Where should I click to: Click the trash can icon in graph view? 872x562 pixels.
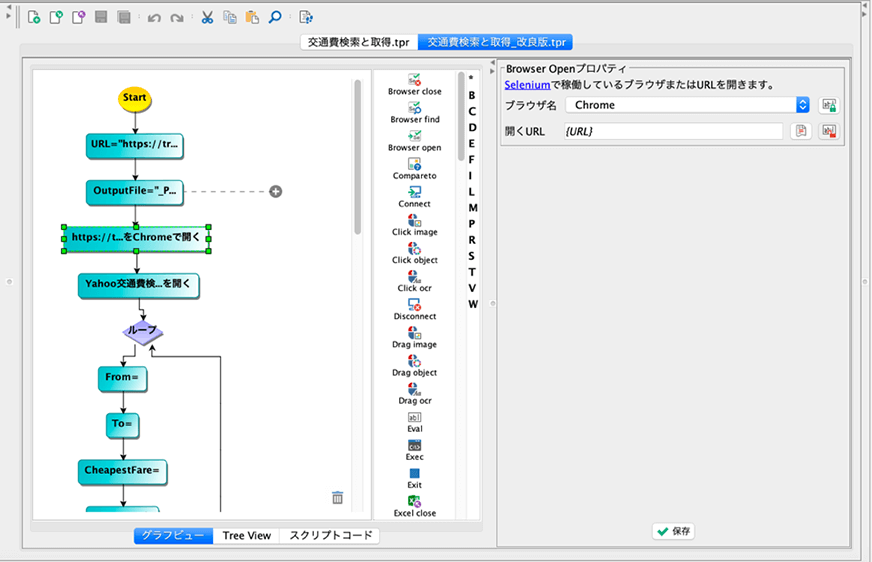point(338,498)
